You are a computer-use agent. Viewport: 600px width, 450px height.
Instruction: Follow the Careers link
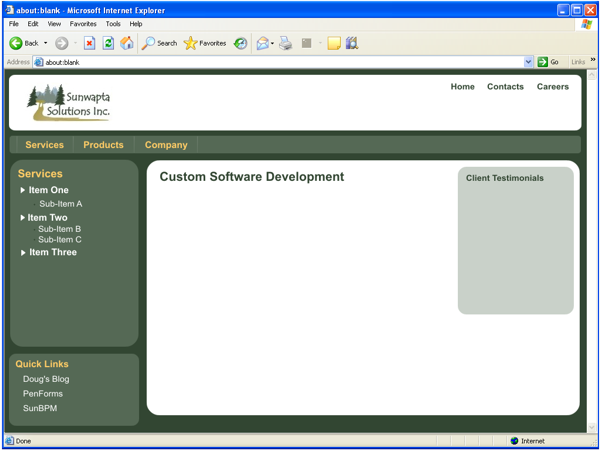click(552, 87)
